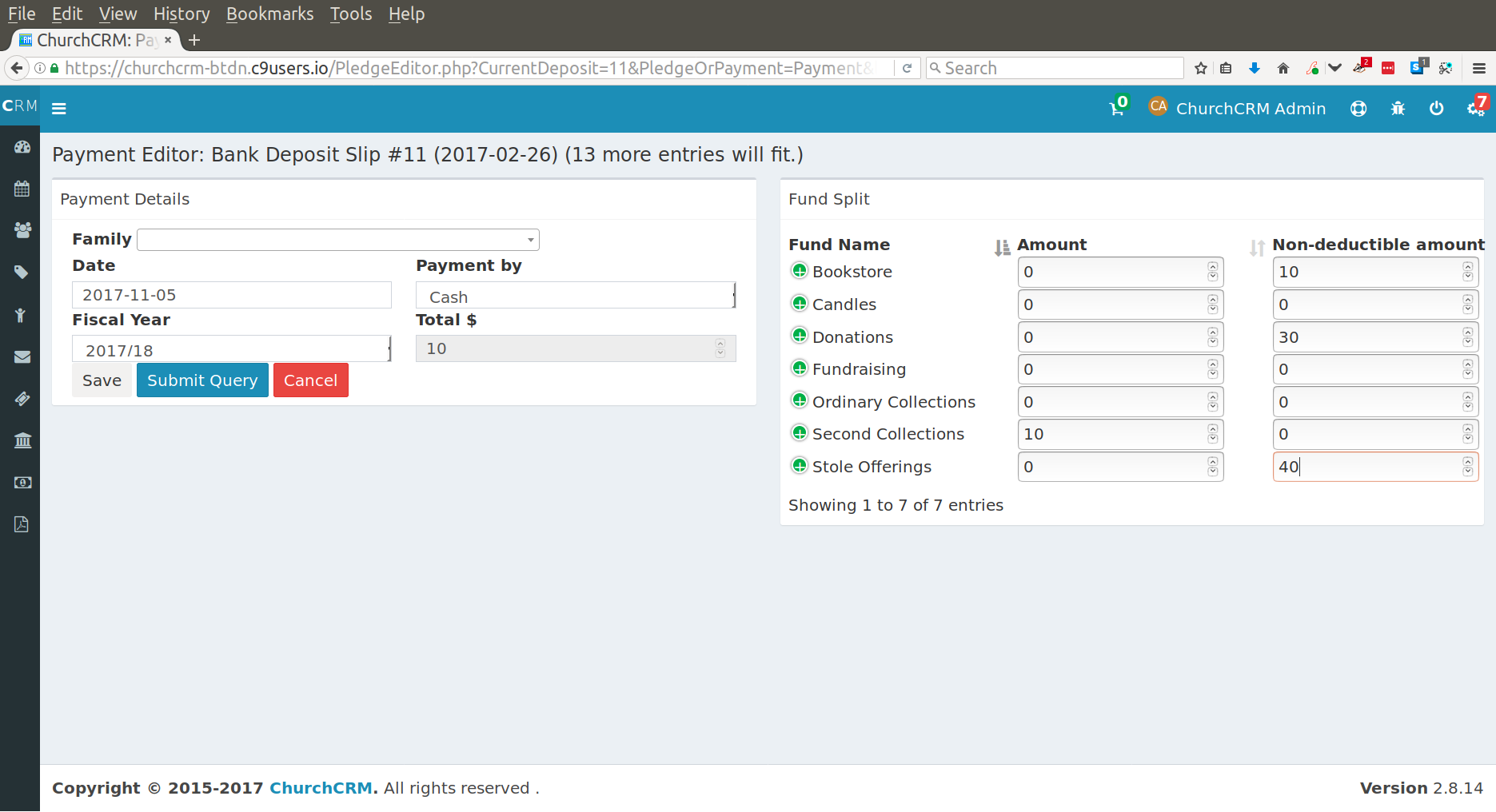Click the Second Collections Amount field
This screenshot has height=812, width=1496.
[x=1120, y=434]
